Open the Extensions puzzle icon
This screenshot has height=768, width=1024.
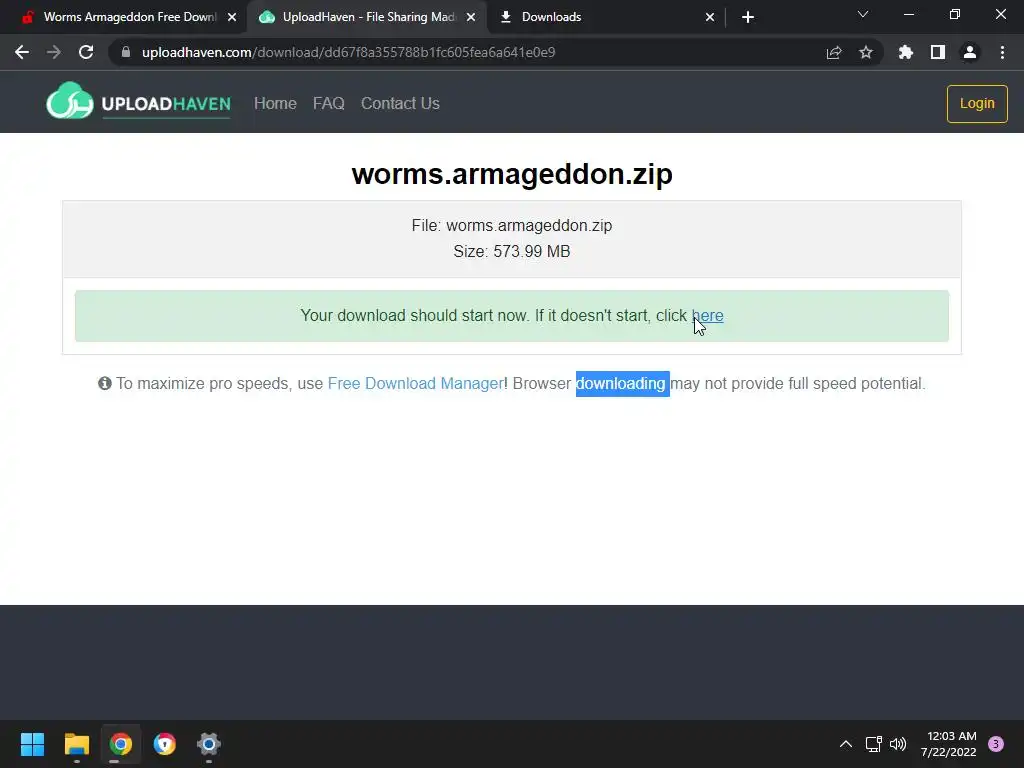(x=906, y=52)
